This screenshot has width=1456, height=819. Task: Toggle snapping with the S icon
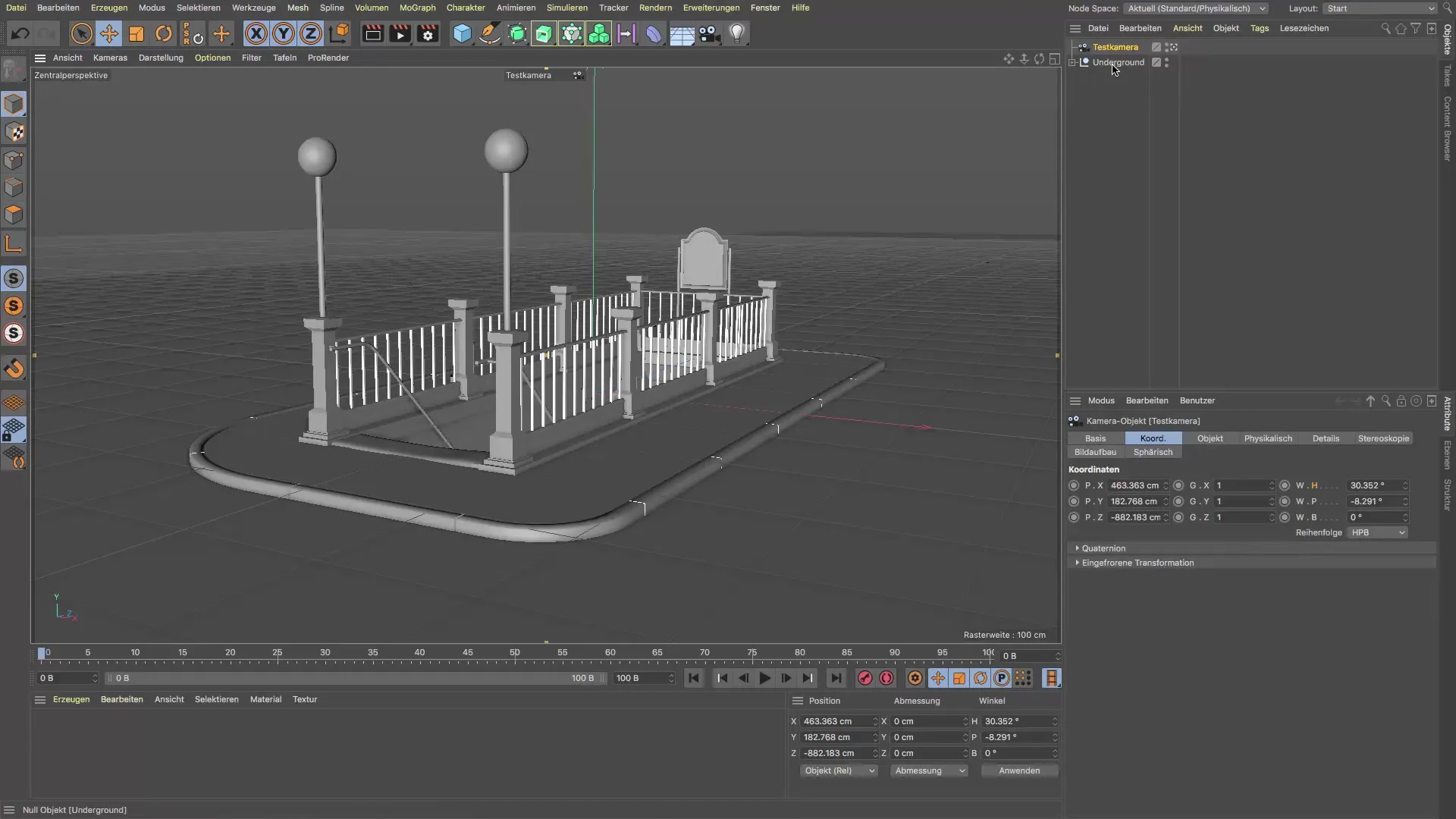pos(14,278)
